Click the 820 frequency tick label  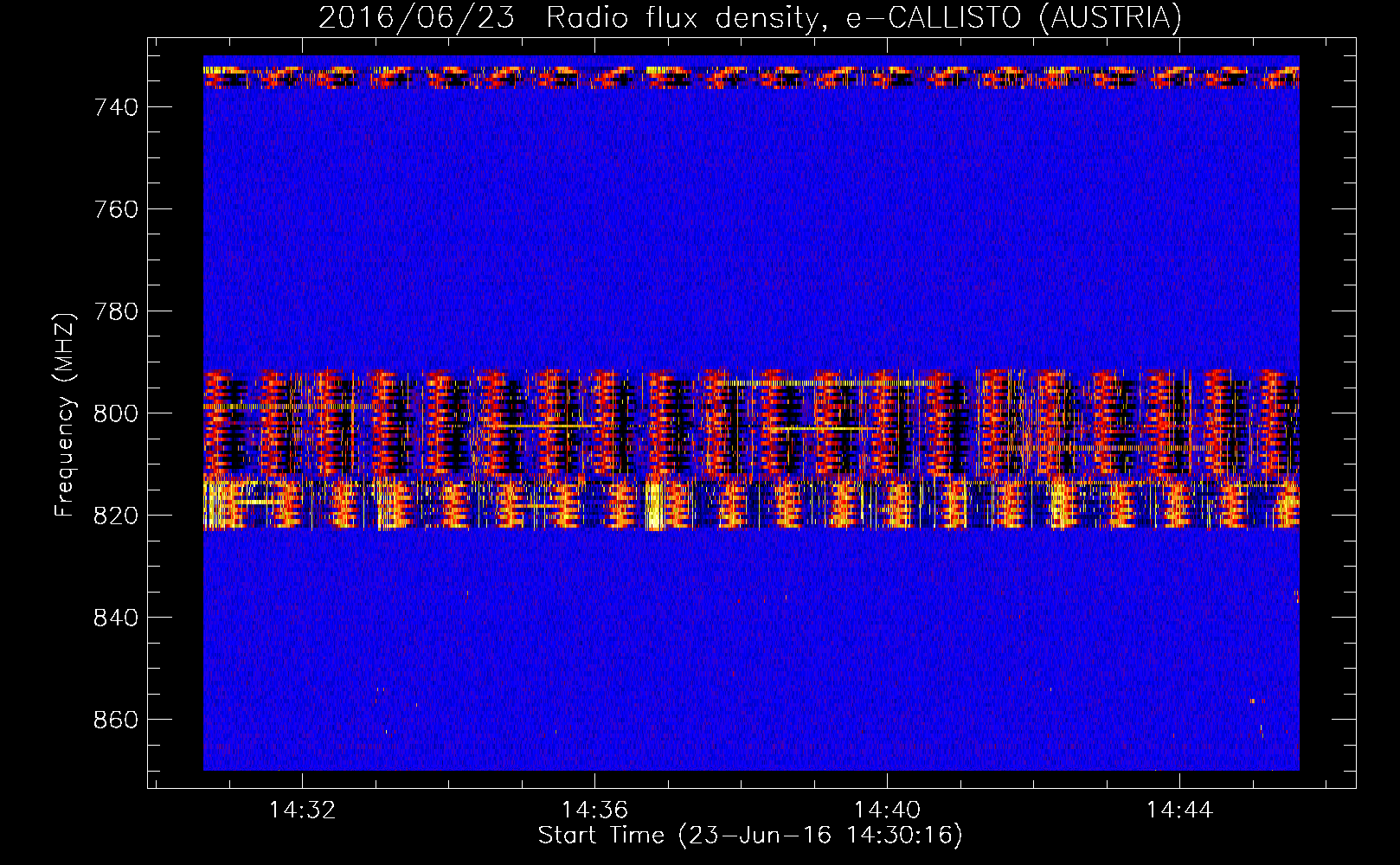click(x=116, y=516)
